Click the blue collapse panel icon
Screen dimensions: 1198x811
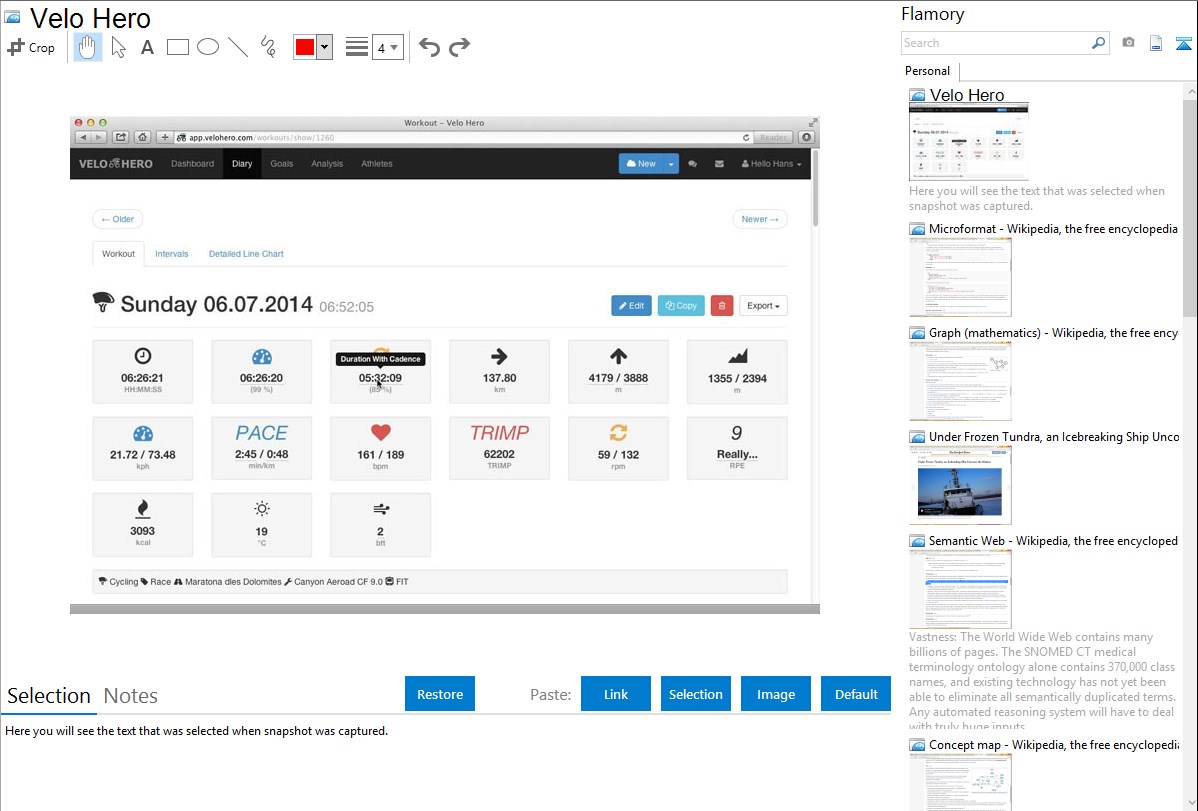(1183, 43)
